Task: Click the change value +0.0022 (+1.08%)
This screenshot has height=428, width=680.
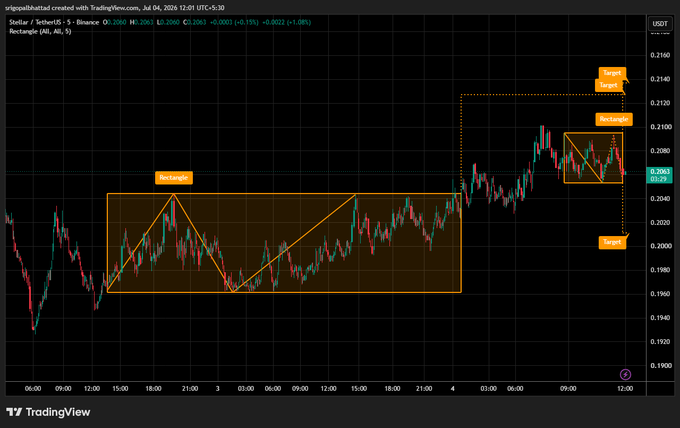Action: 286,22
